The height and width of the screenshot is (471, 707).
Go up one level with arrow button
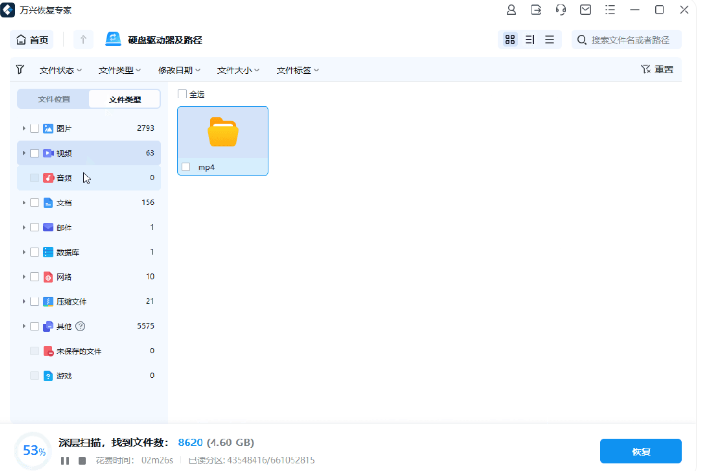pyautogui.click(x=83, y=40)
